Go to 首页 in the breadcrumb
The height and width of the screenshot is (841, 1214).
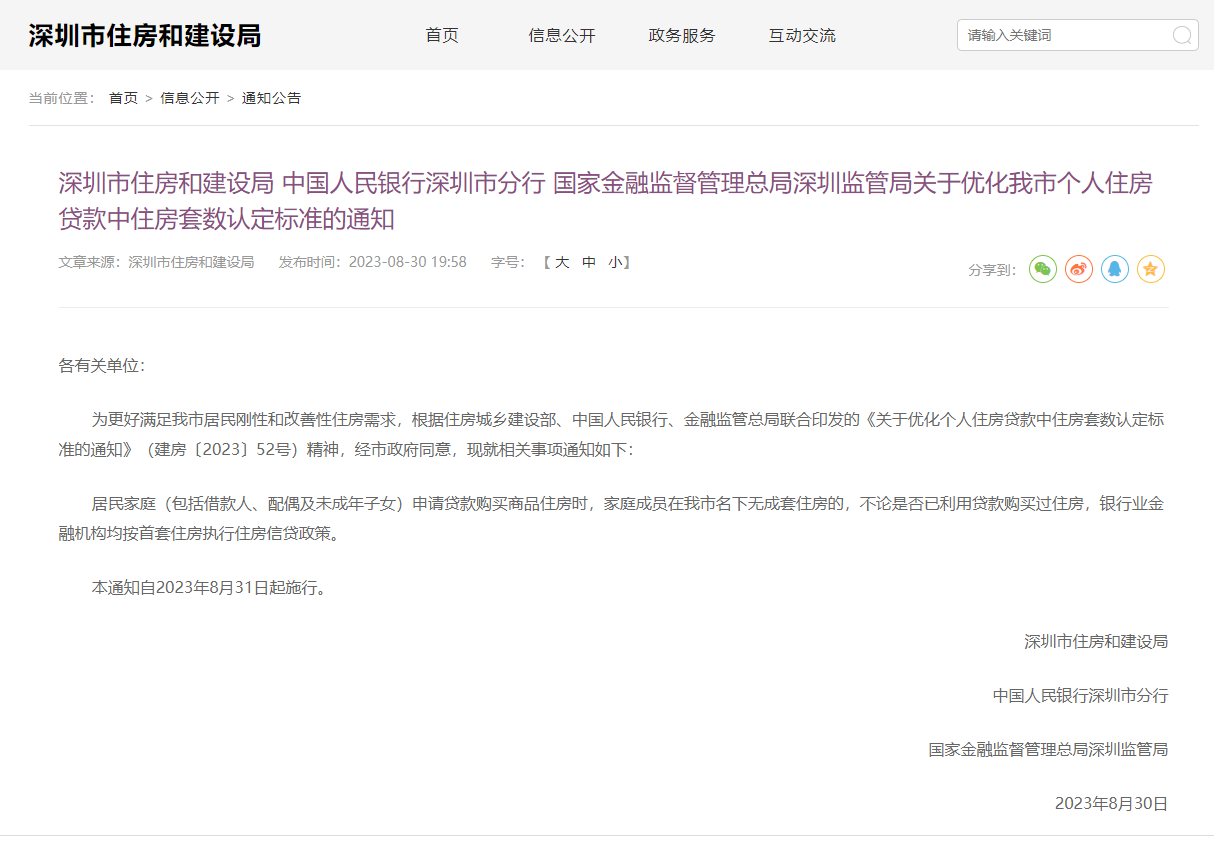pyautogui.click(x=123, y=98)
